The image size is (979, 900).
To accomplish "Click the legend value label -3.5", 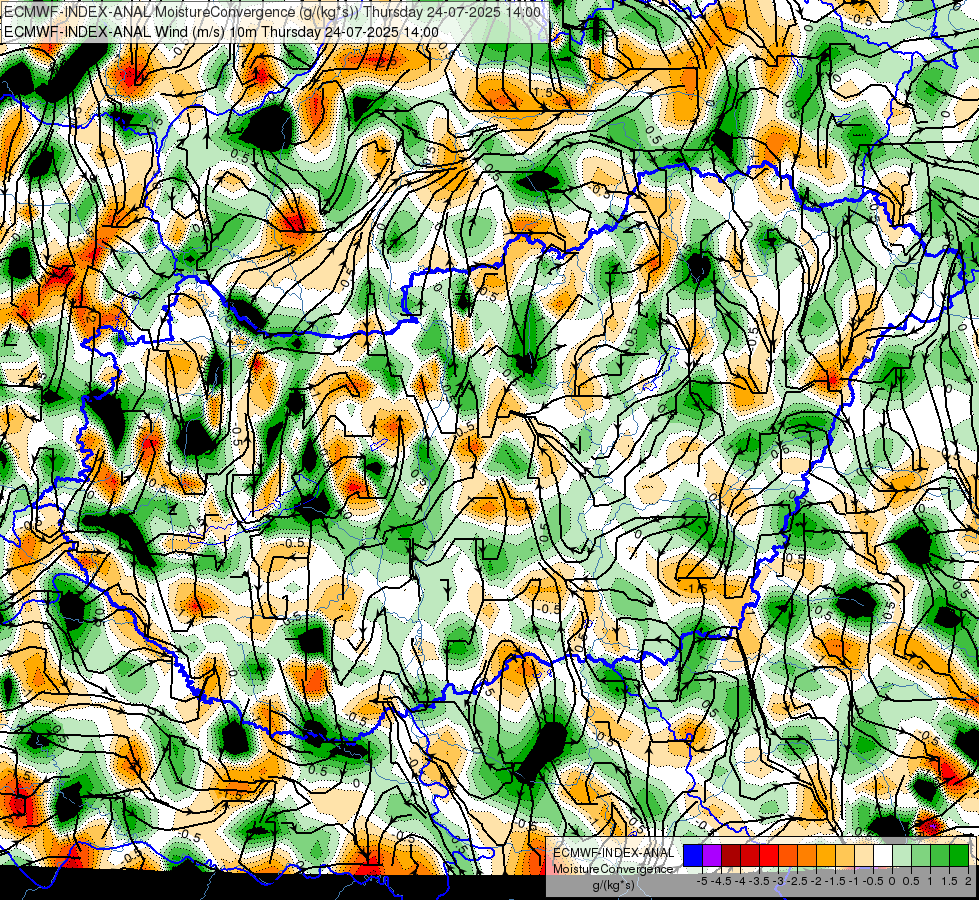I will [x=759, y=881].
